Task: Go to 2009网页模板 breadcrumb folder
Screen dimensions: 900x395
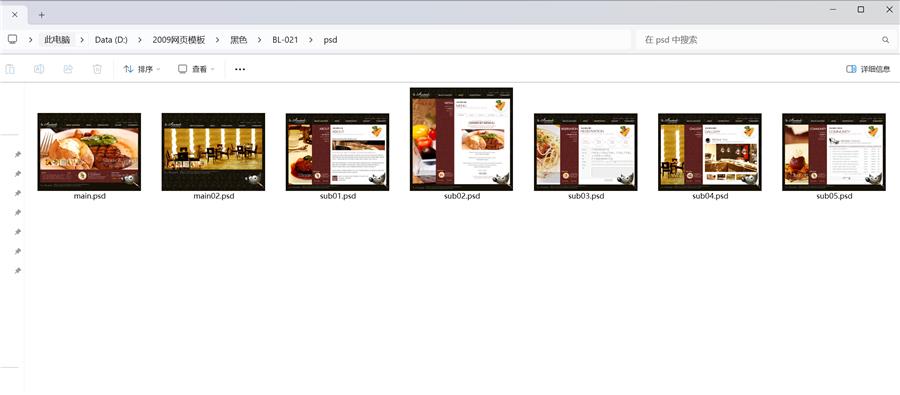Action: pos(179,40)
